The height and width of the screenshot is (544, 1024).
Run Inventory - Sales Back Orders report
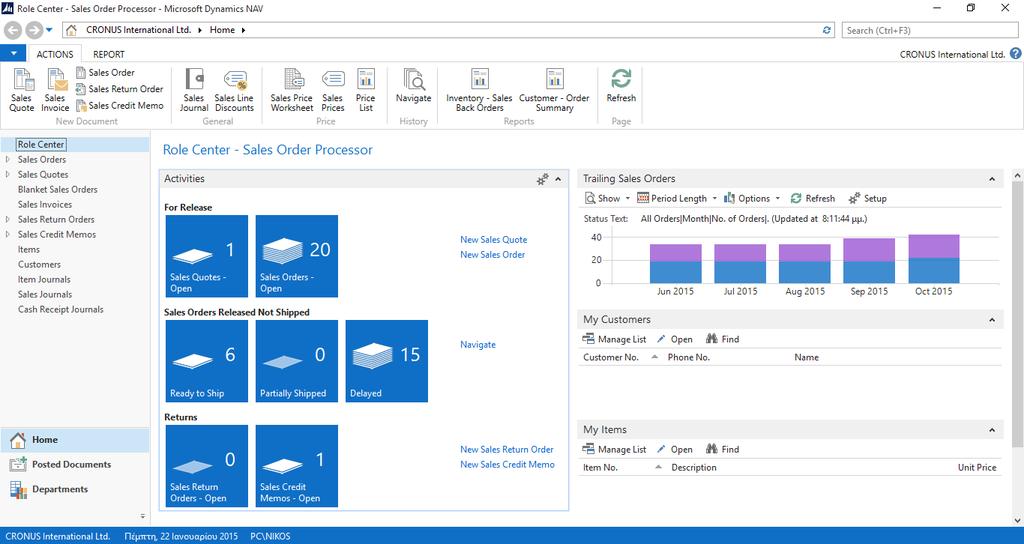point(479,89)
